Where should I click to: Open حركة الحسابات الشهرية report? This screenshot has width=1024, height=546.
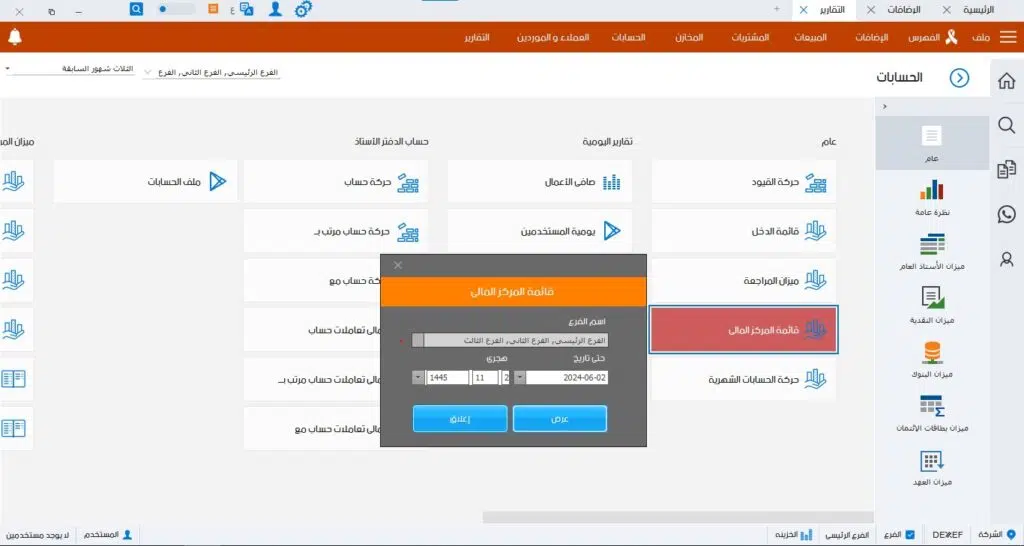coord(743,379)
